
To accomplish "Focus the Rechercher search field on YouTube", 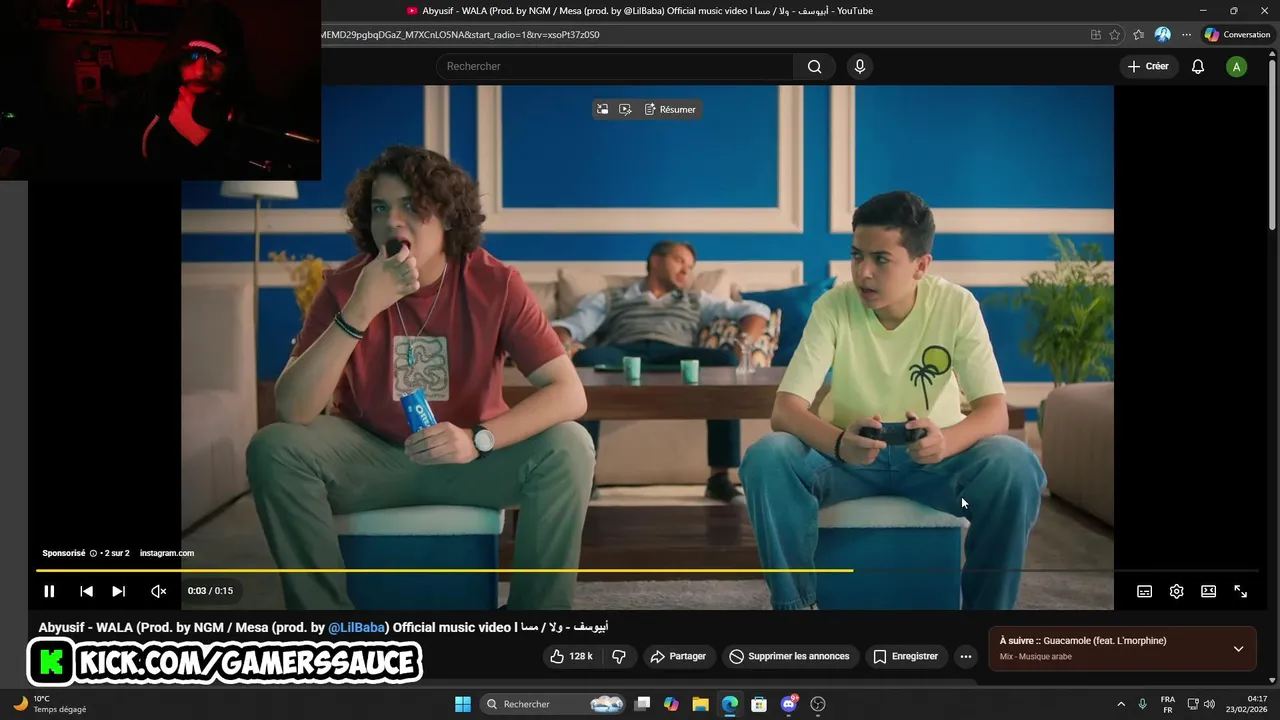I will pos(615,67).
